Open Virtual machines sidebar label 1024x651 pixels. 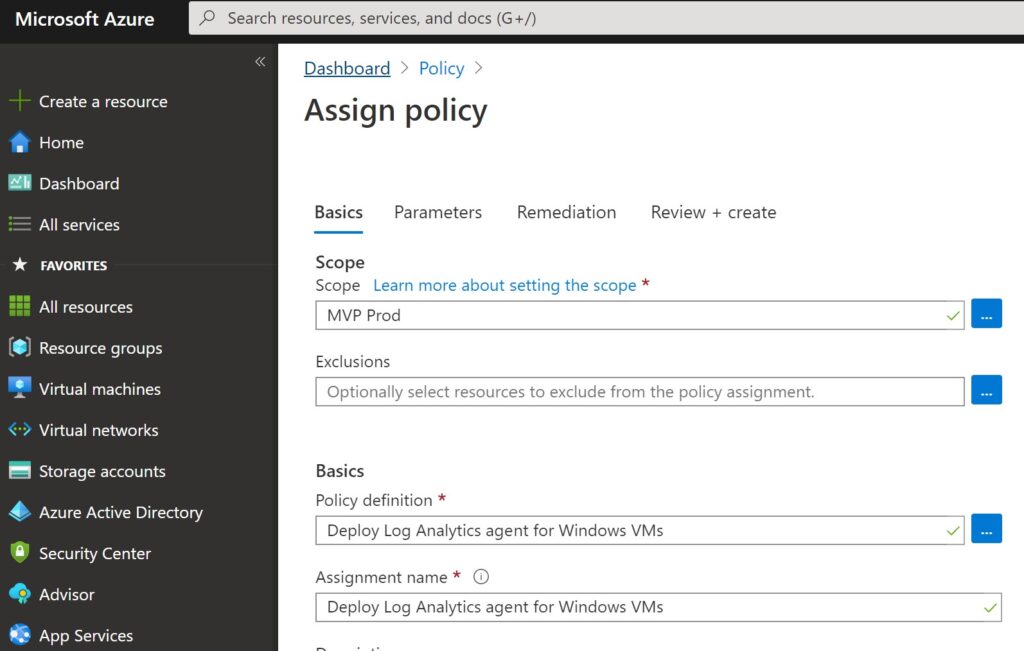(x=100, y=389)
